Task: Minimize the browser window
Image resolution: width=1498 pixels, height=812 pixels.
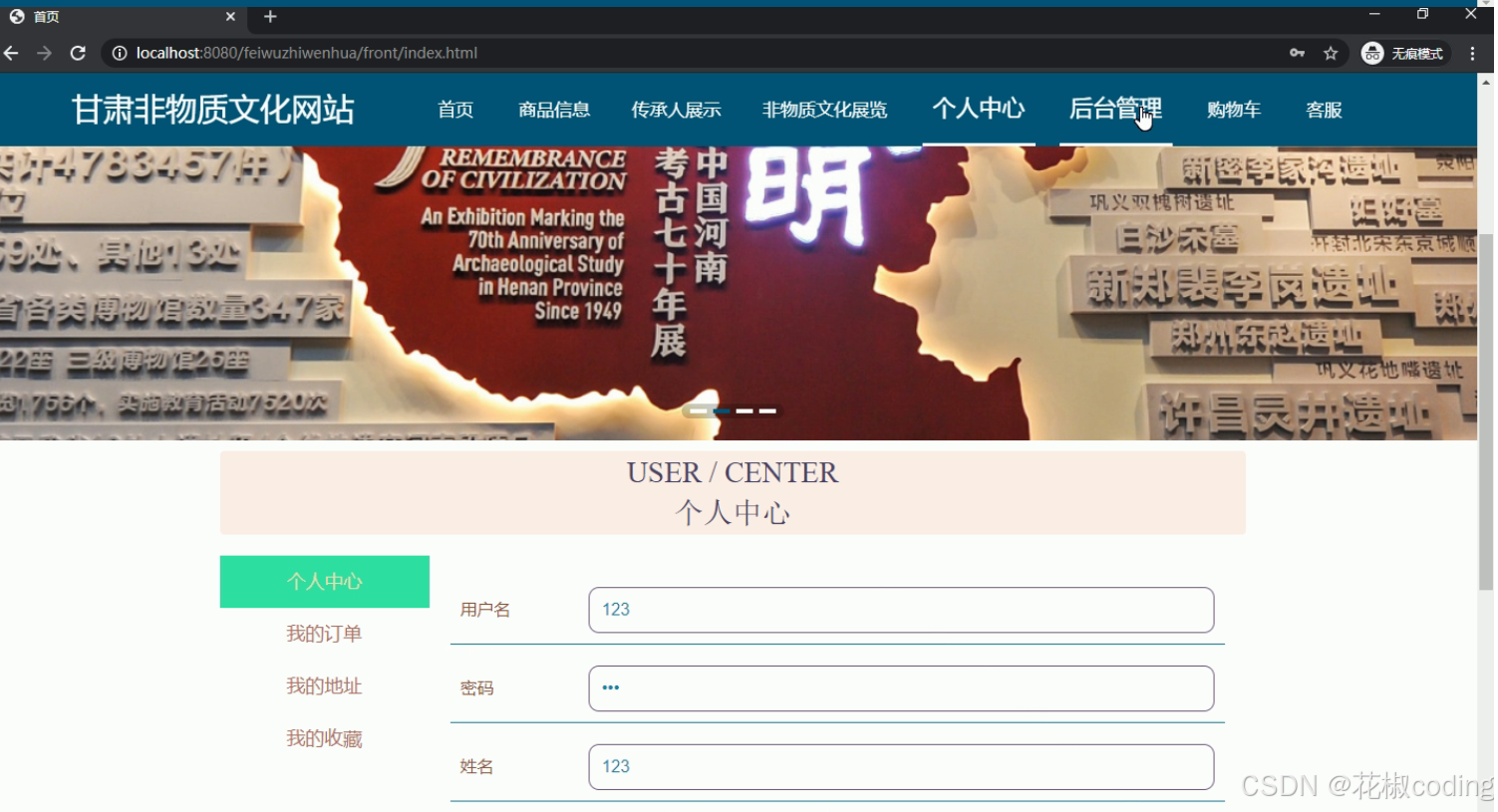Action: click(x=1374, y=14)
